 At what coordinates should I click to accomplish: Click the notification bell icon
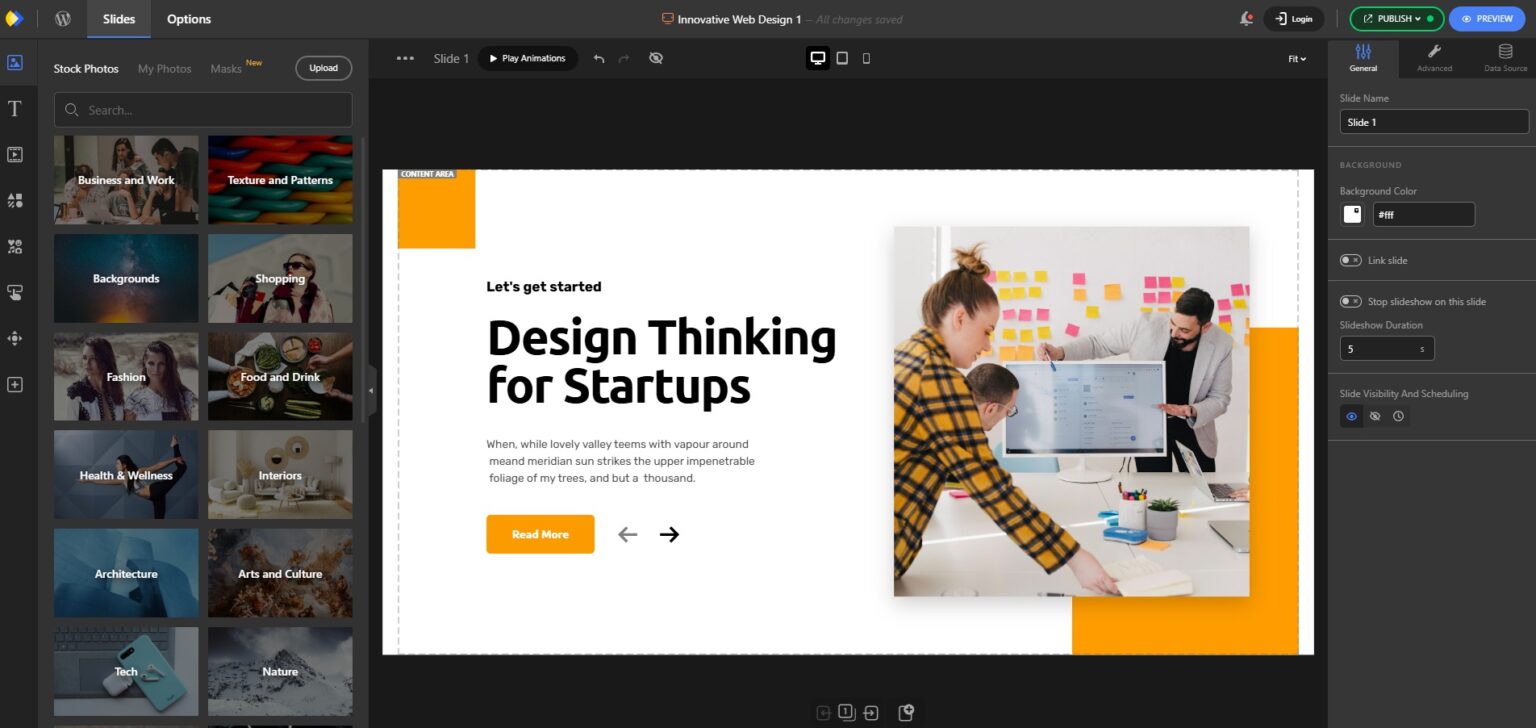[x=1246, y=18]
